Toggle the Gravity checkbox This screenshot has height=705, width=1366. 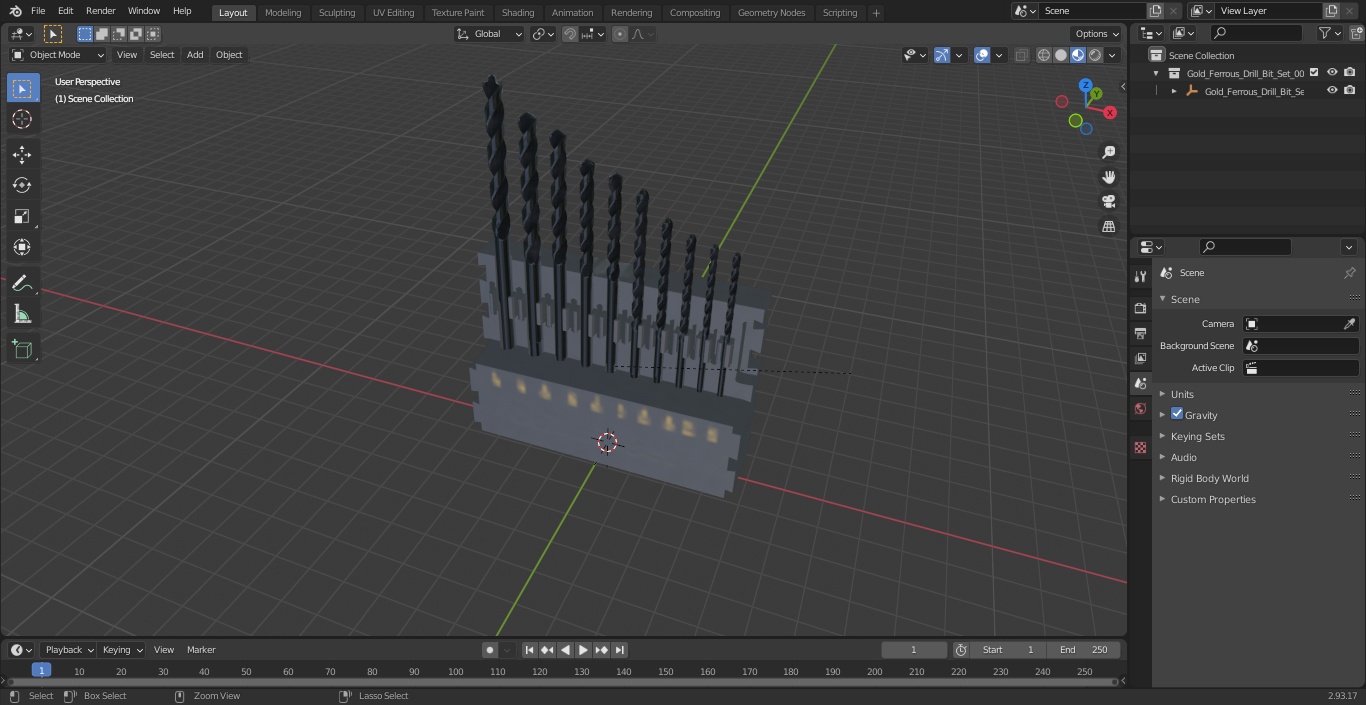(1177, 414)
